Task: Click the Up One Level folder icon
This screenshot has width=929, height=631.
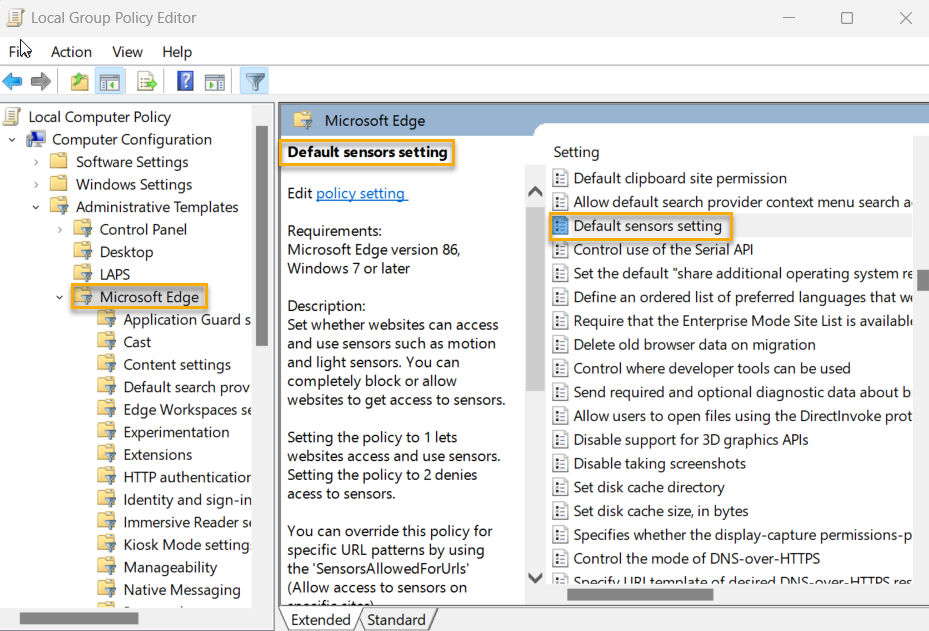Action: [79, 82]
